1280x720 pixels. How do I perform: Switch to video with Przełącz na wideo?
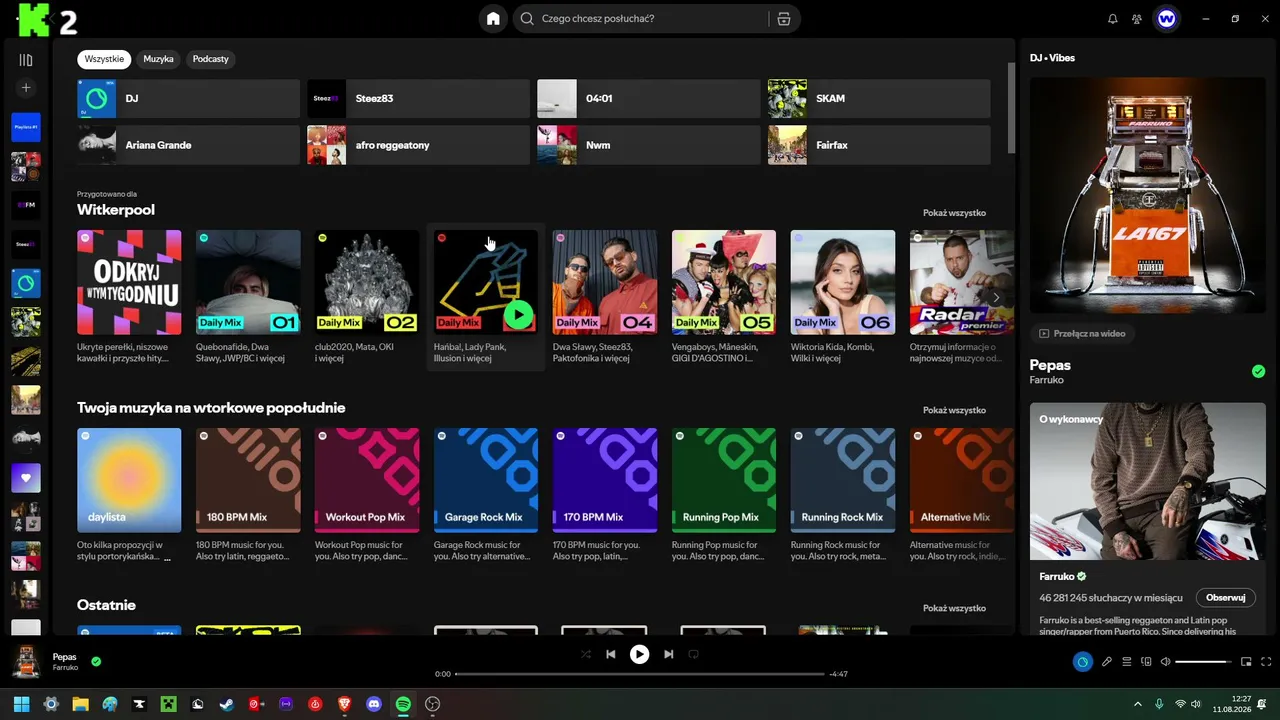tap(1082, 334)
